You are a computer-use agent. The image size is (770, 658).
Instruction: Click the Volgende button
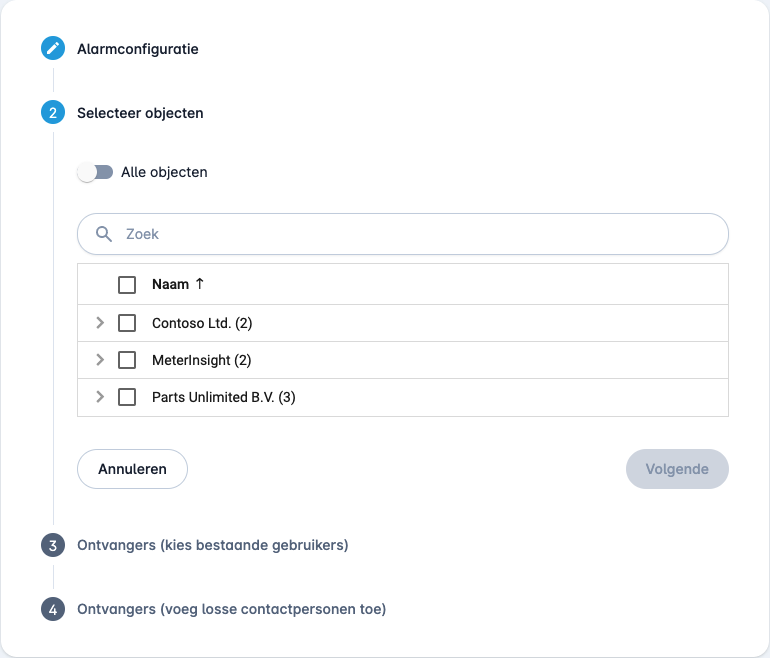click(677, 469)
